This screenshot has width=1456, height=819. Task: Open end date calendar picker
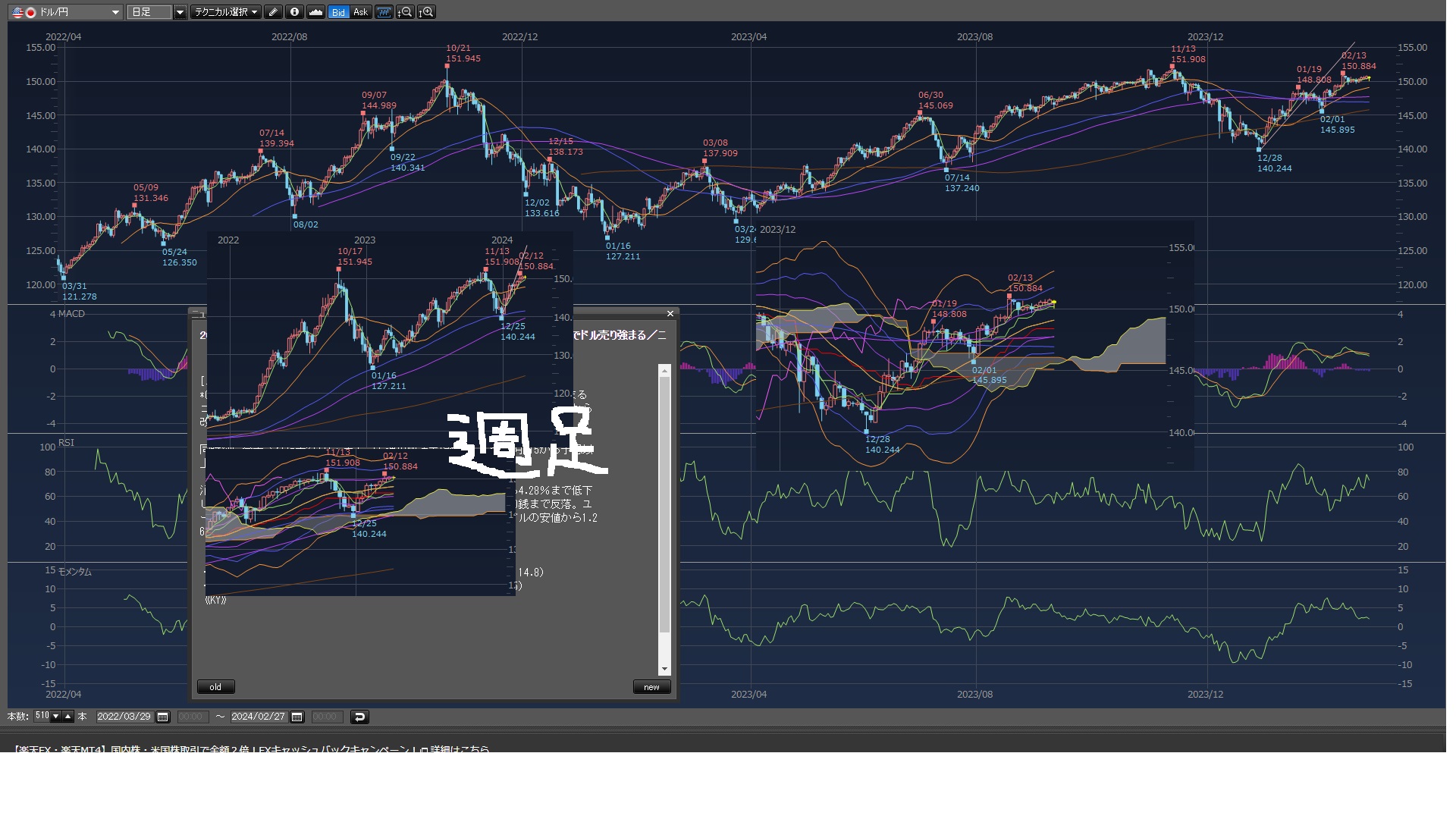pos(297,717)
